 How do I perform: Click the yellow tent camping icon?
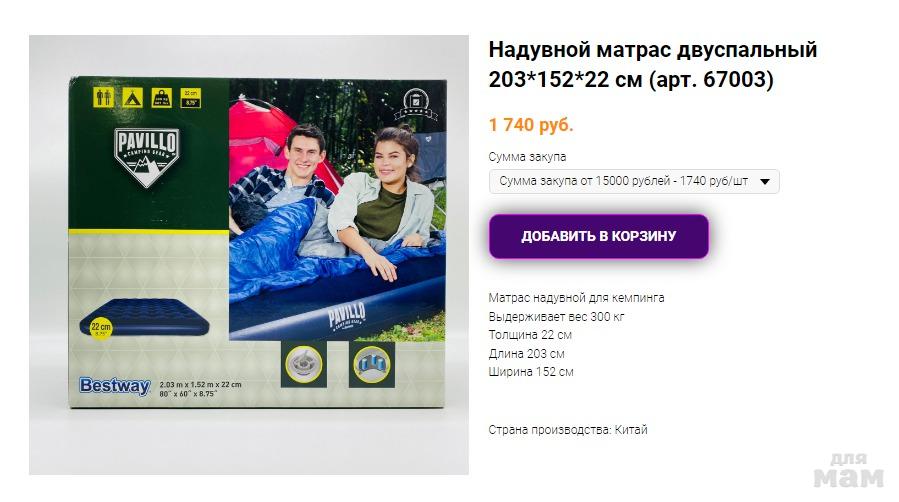click(x=132, y=97)
